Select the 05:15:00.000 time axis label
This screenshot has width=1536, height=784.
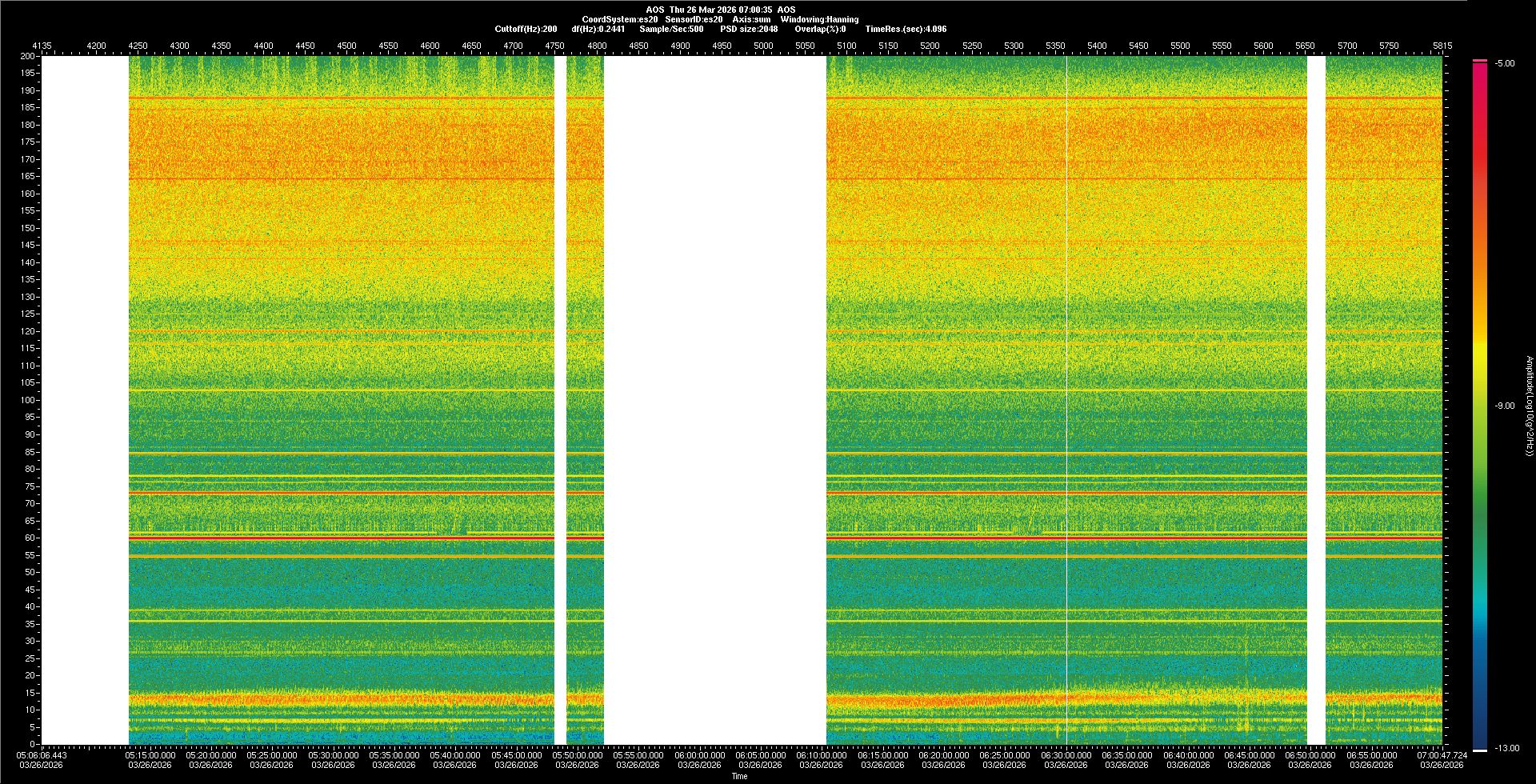[150, 755]
